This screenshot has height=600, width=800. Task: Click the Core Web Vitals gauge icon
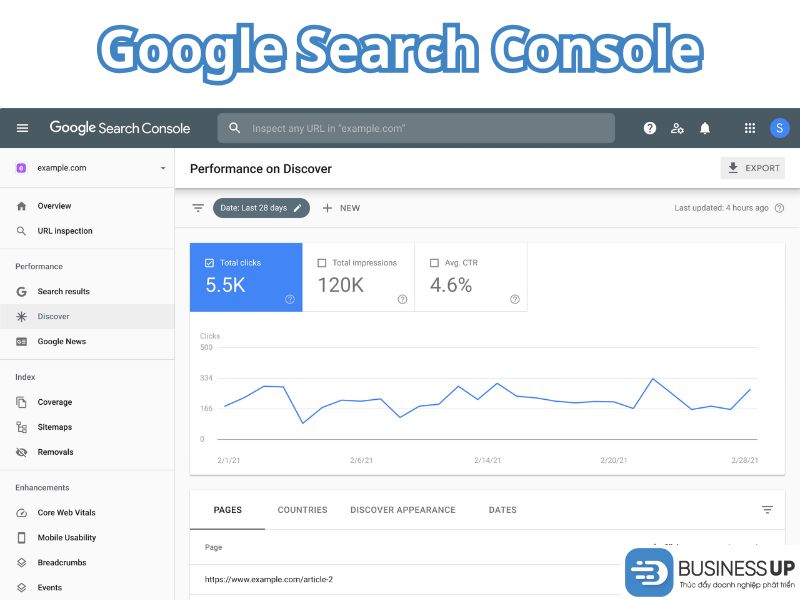[21, 513]
